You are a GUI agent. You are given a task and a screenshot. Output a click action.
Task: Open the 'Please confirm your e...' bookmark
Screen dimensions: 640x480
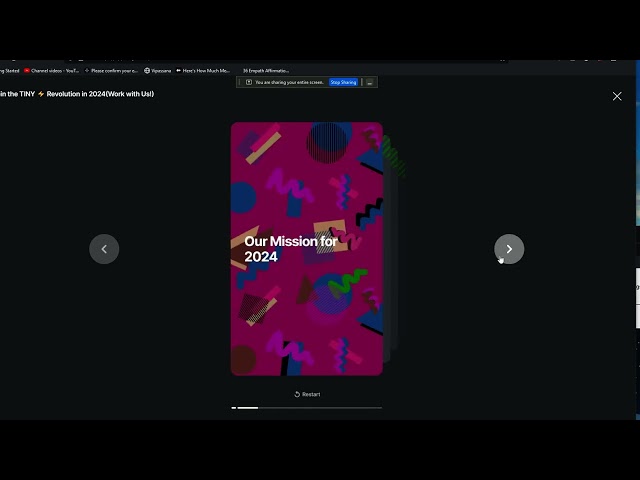point(111,71)
